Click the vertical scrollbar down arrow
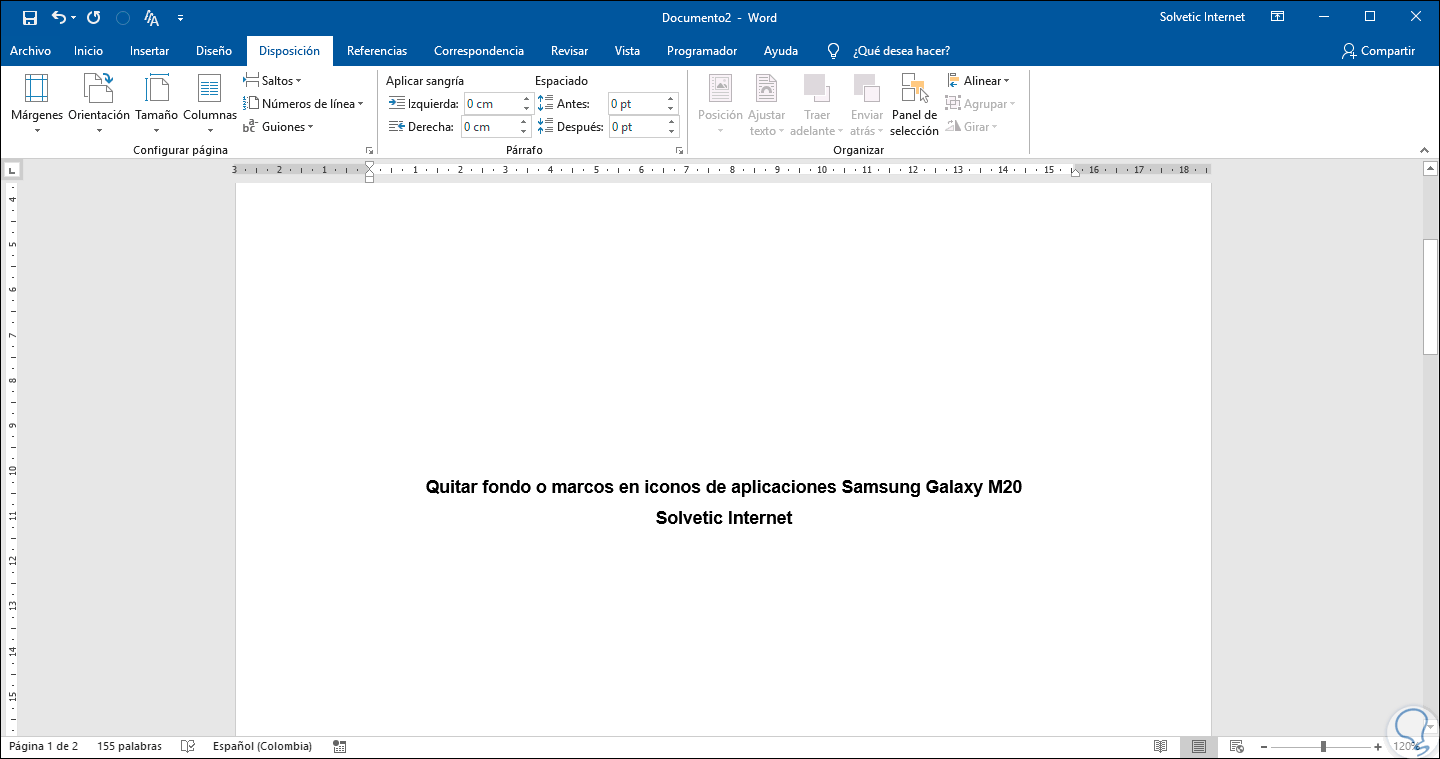 pyautogui.click(x=1430, y=728)
